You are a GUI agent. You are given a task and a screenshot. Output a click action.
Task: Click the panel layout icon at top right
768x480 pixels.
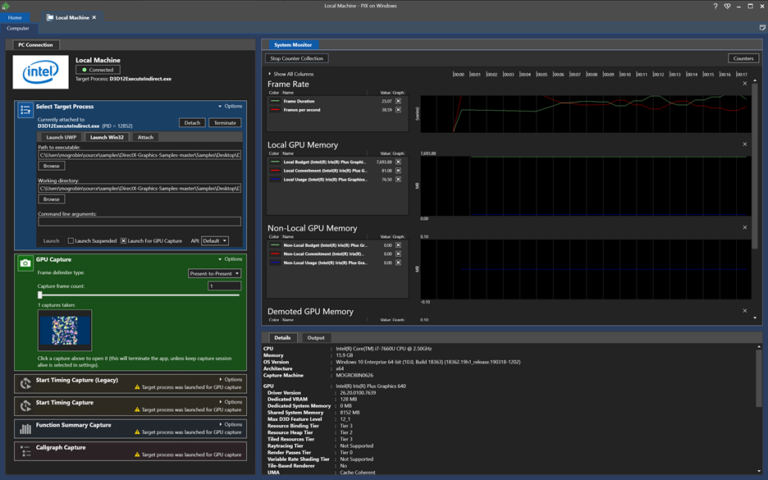(762, 28)
